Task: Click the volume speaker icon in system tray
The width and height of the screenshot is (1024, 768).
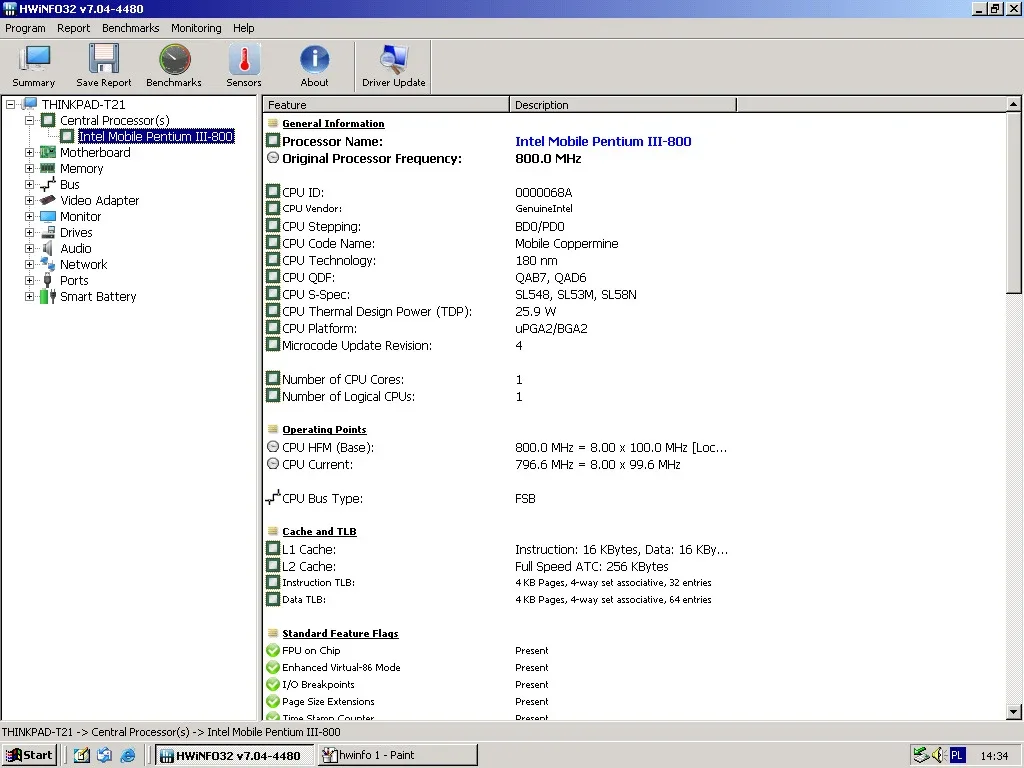Action: (x=938, y=755)
